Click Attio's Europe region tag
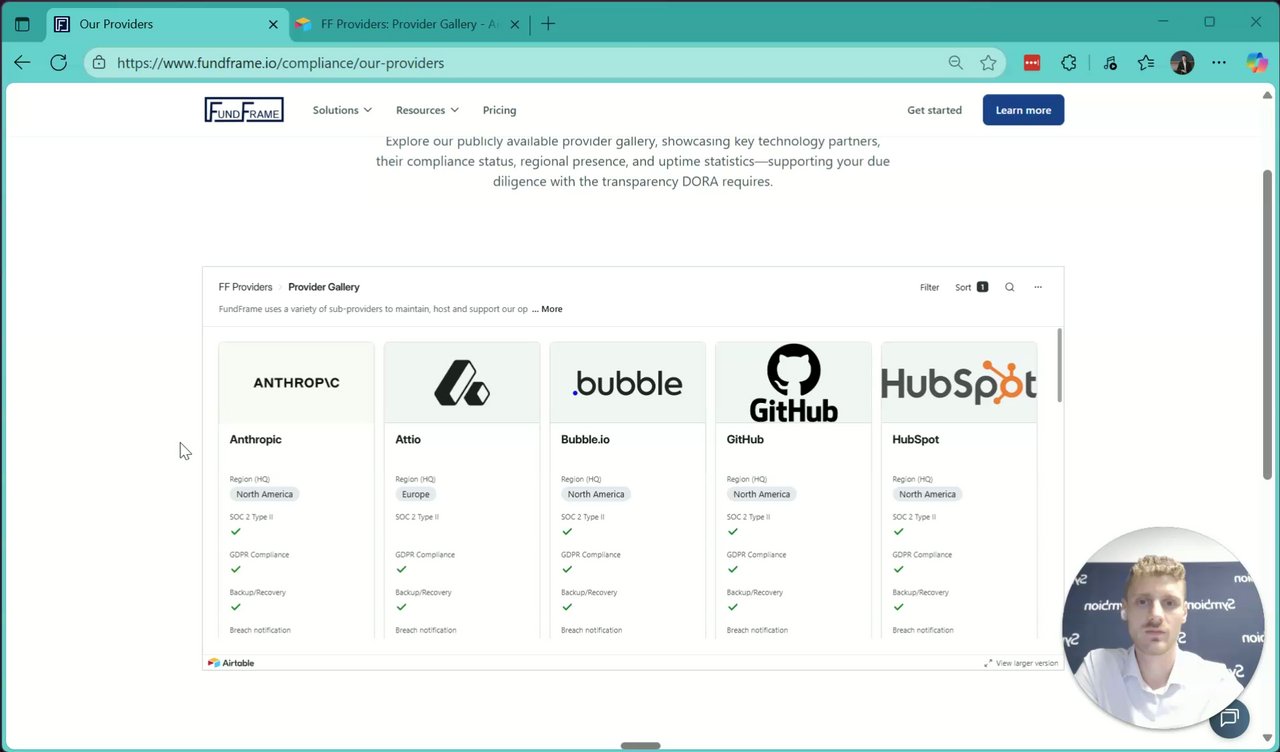The image size is (1280, 752). tap(415, 494)
